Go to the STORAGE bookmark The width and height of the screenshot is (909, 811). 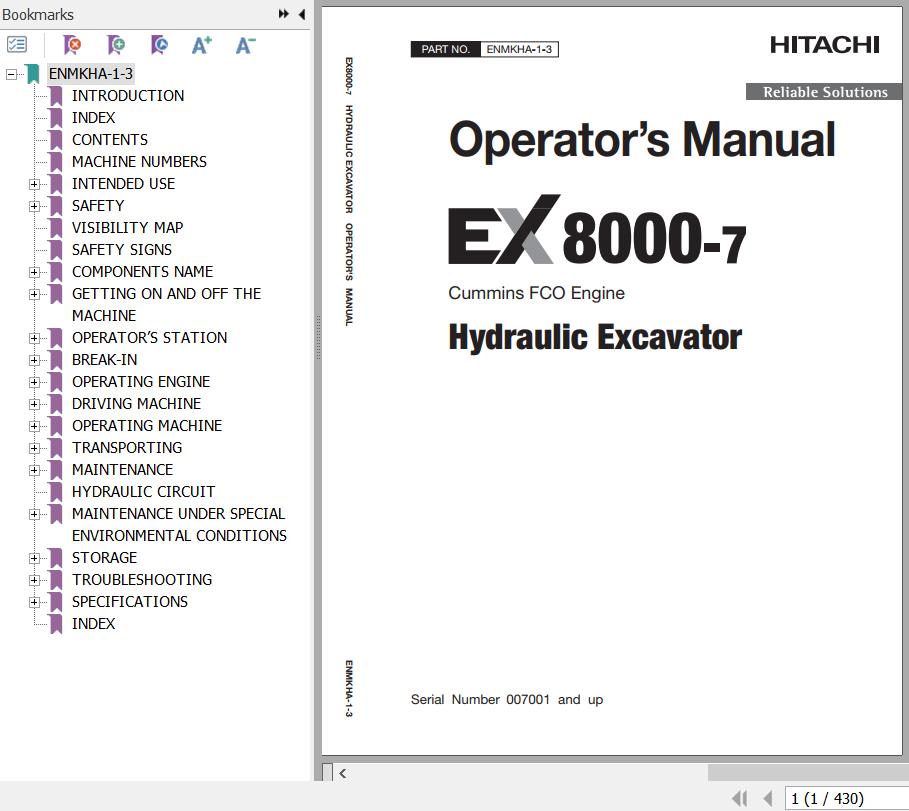click(x=104, y=558)
